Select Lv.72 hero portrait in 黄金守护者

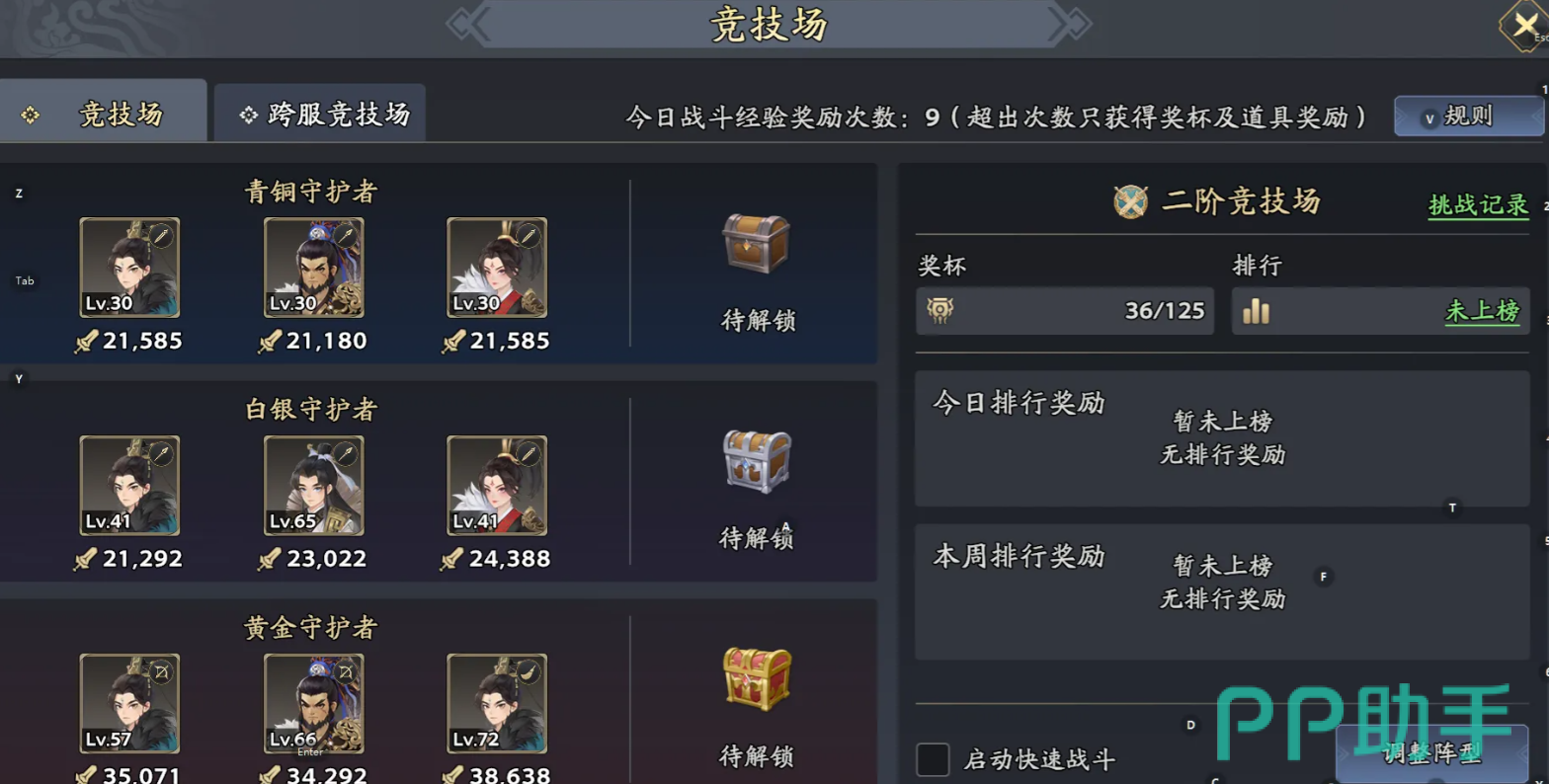coord(497,703)
